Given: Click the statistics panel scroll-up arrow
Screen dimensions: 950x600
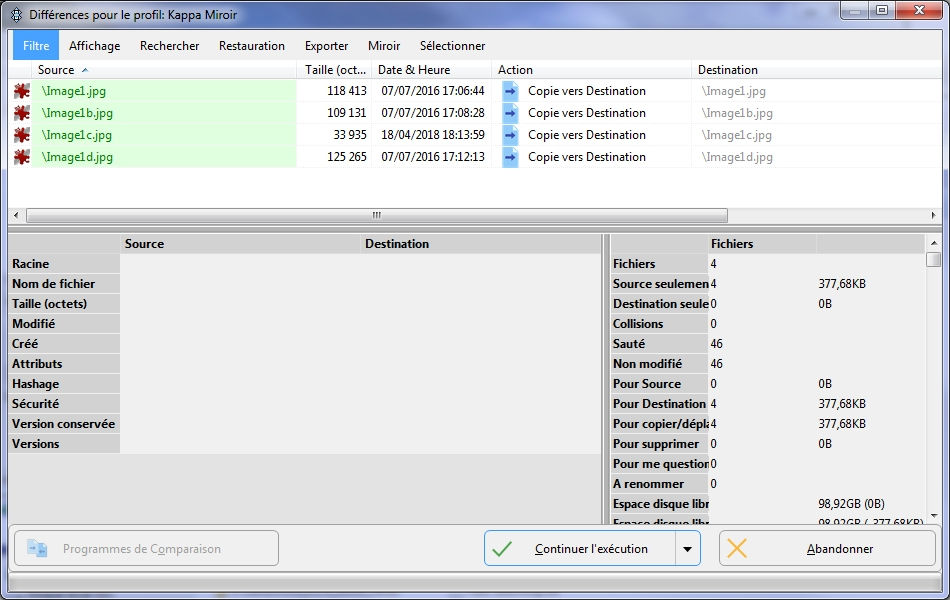Looking at the screenshot, I should (x=934, y=243).
